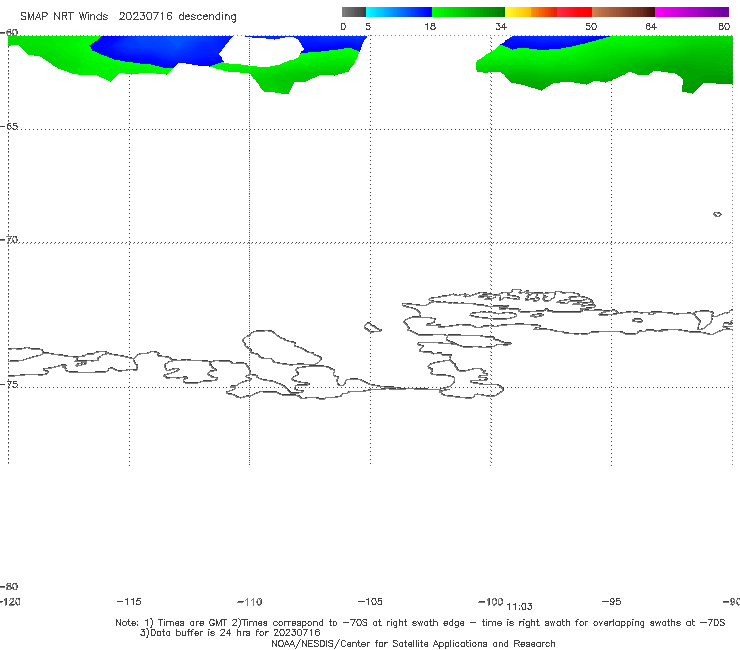The height and width of the screenshot is (650, 740).
Task: Click the large island outline near -109 longitude
Action: 282,347
